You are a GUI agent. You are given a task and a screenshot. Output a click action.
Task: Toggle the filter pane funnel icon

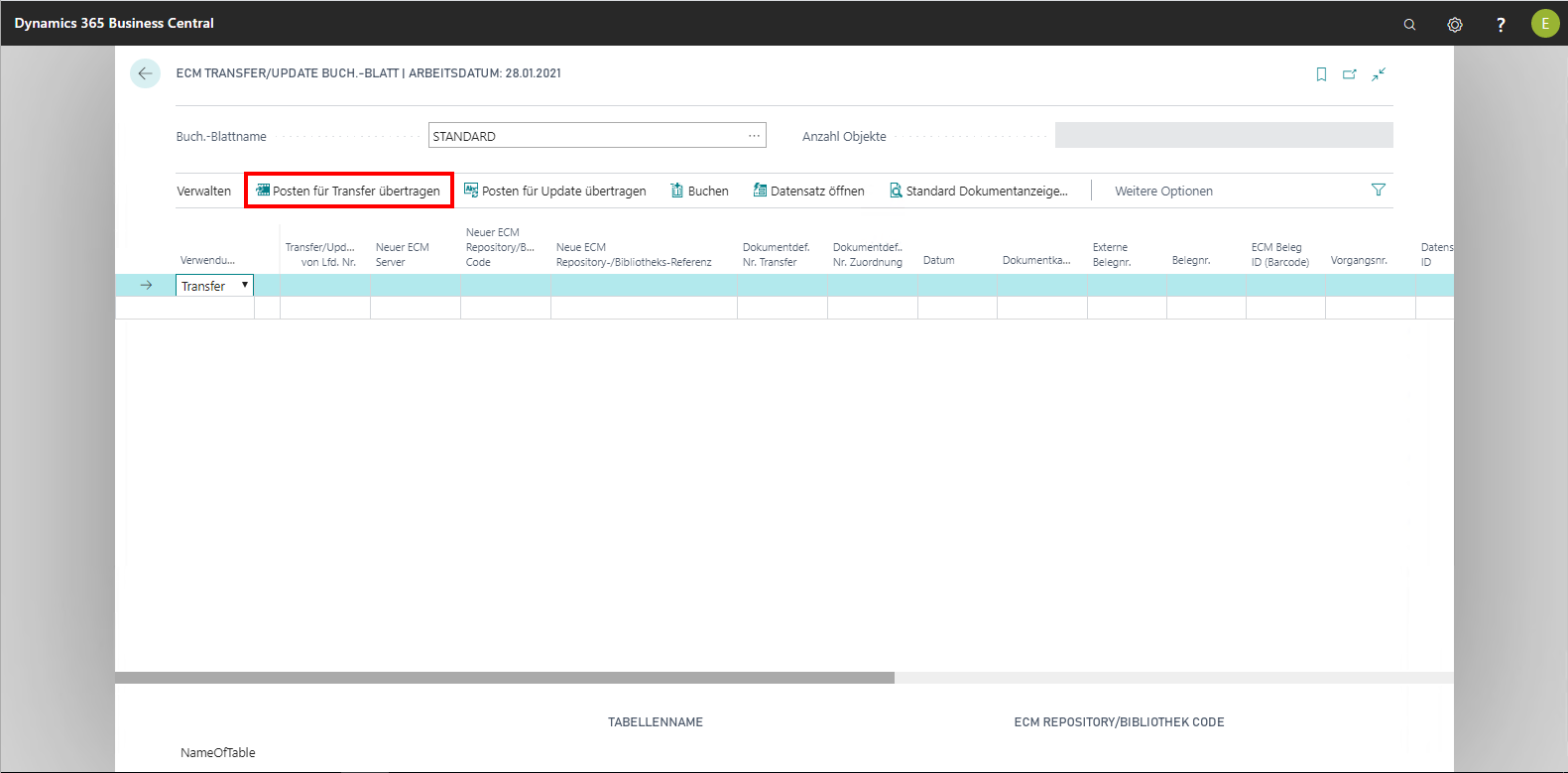[x=1378, y=191]
